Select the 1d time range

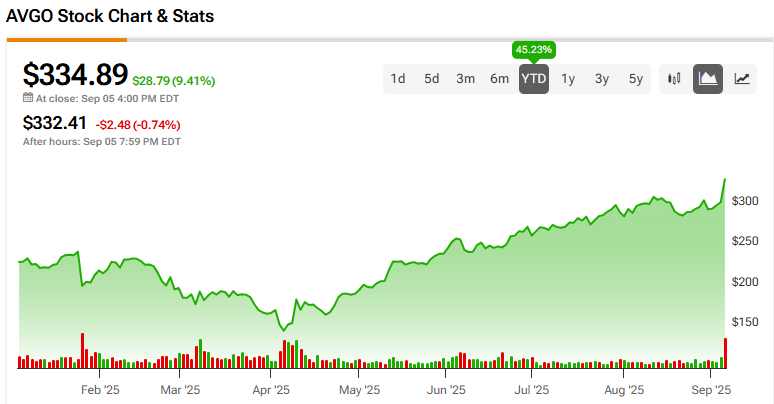tap(398, 79)
